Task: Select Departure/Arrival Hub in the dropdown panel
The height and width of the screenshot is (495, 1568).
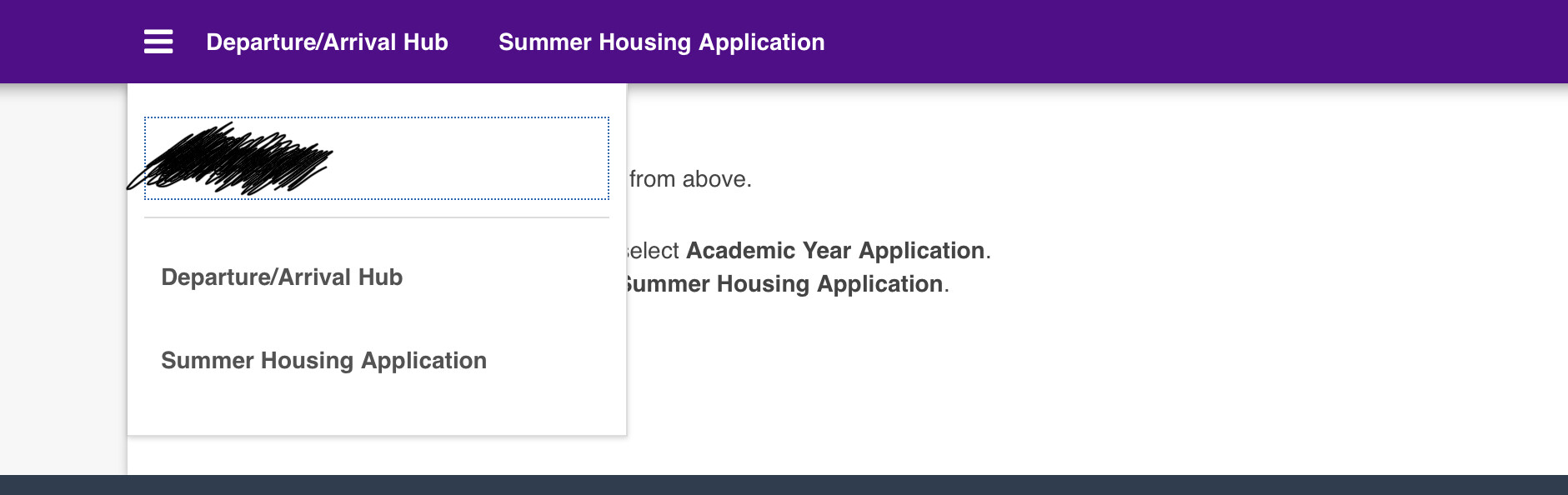Action: click(x=282, y=277)
